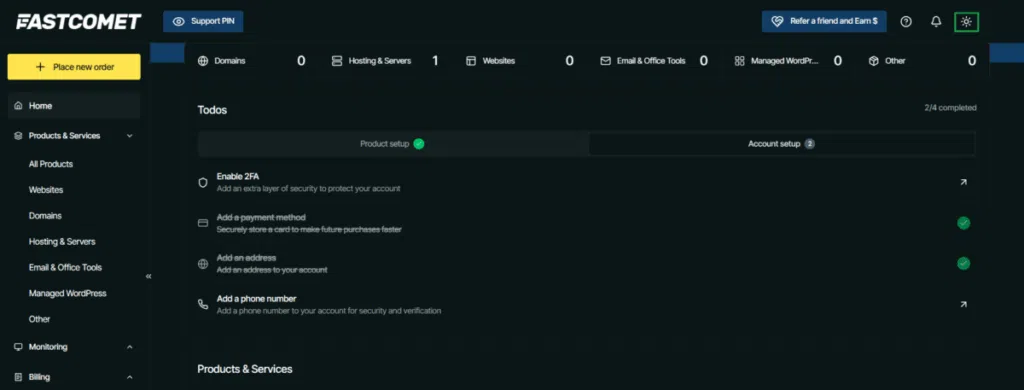The image size is (1024, 390).
Task: Click the '2/4 completed' text
Action: 950,108
